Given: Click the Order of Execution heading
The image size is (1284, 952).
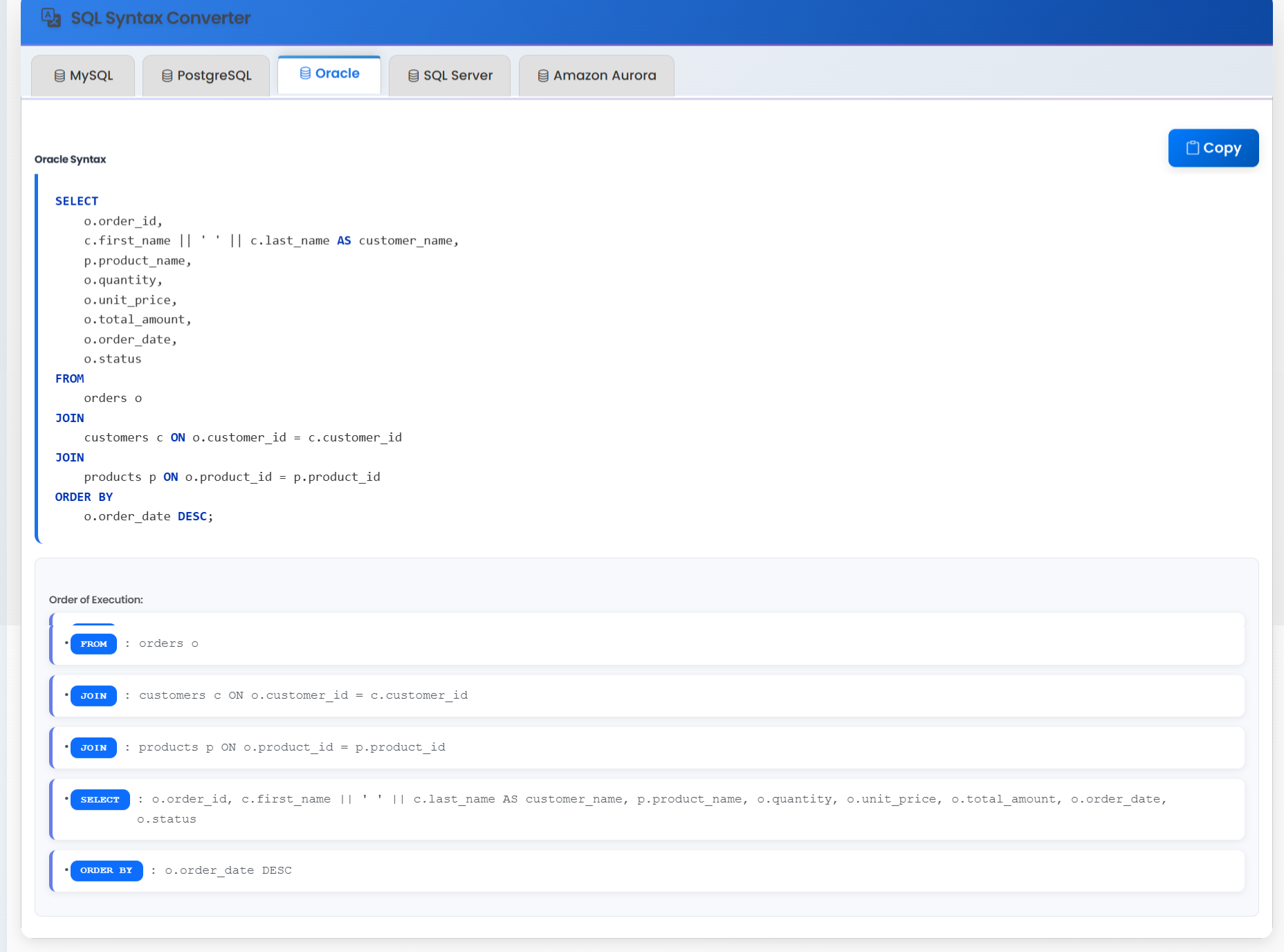Looking at the screenshot, I should point(96,600).
